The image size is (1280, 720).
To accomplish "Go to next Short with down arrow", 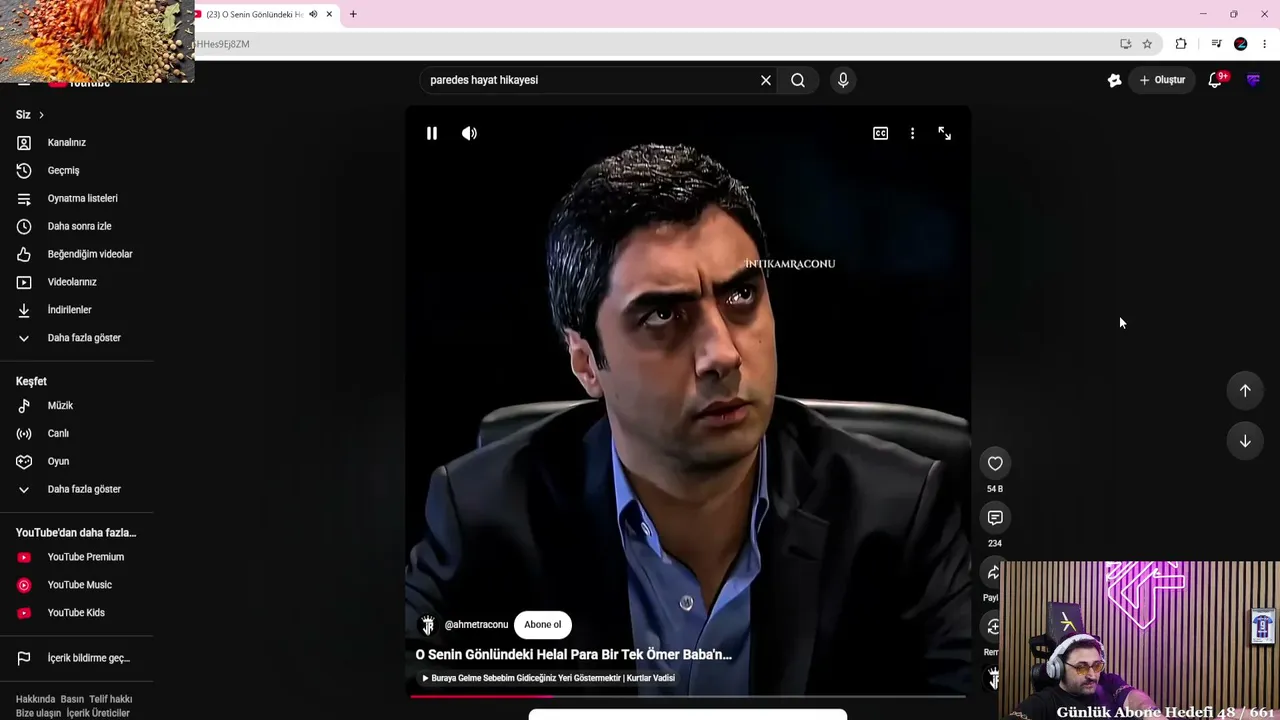I will pos(1245,441).
